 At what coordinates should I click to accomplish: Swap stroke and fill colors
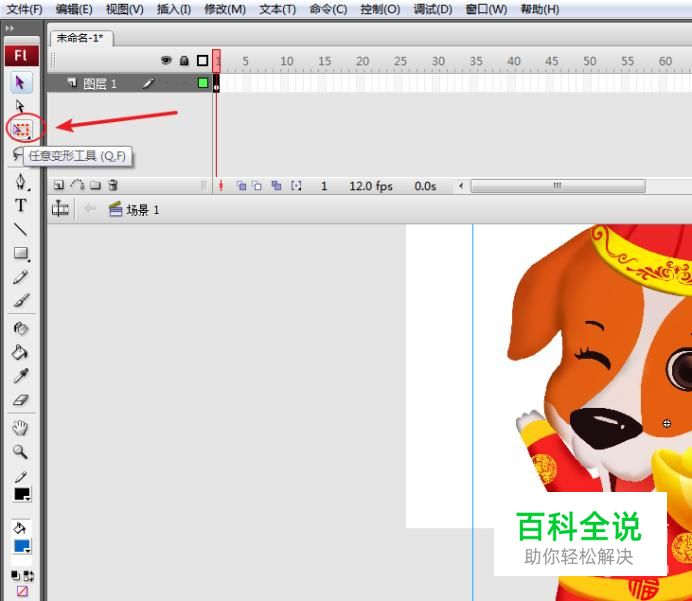pyautogui.click(x=28, y=575)
